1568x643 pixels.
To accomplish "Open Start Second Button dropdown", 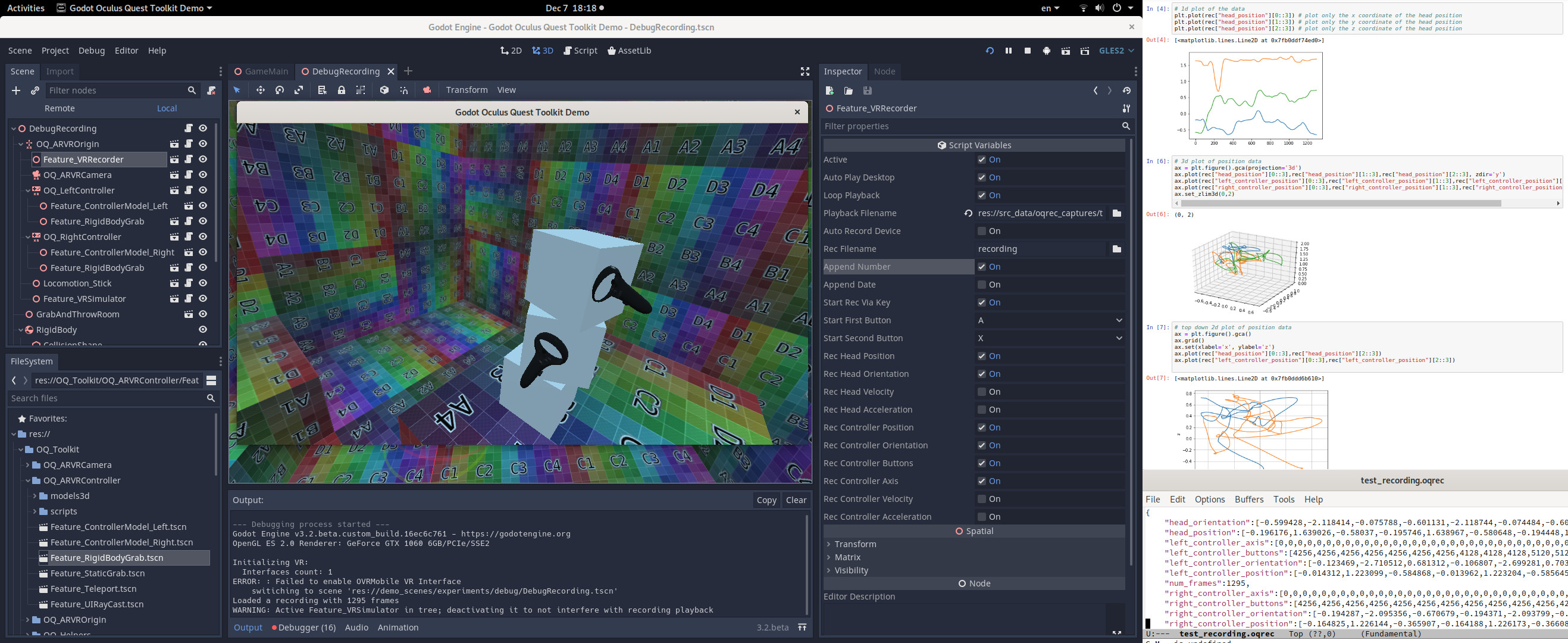I will pos(1049,338).
